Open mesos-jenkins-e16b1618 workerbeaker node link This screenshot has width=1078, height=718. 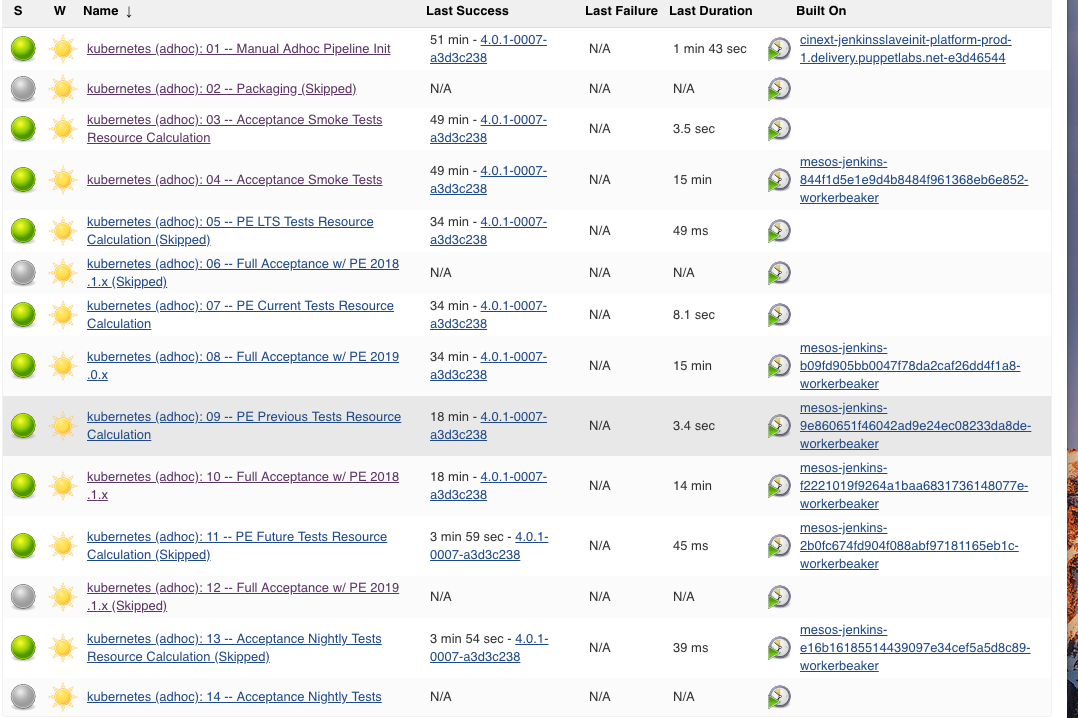click(915, 647)
